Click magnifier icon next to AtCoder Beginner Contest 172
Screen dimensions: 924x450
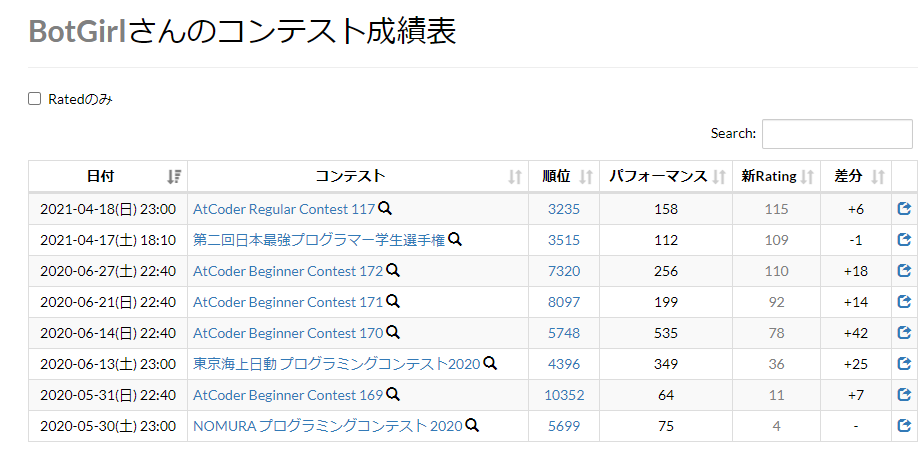(x=393, y=270)
